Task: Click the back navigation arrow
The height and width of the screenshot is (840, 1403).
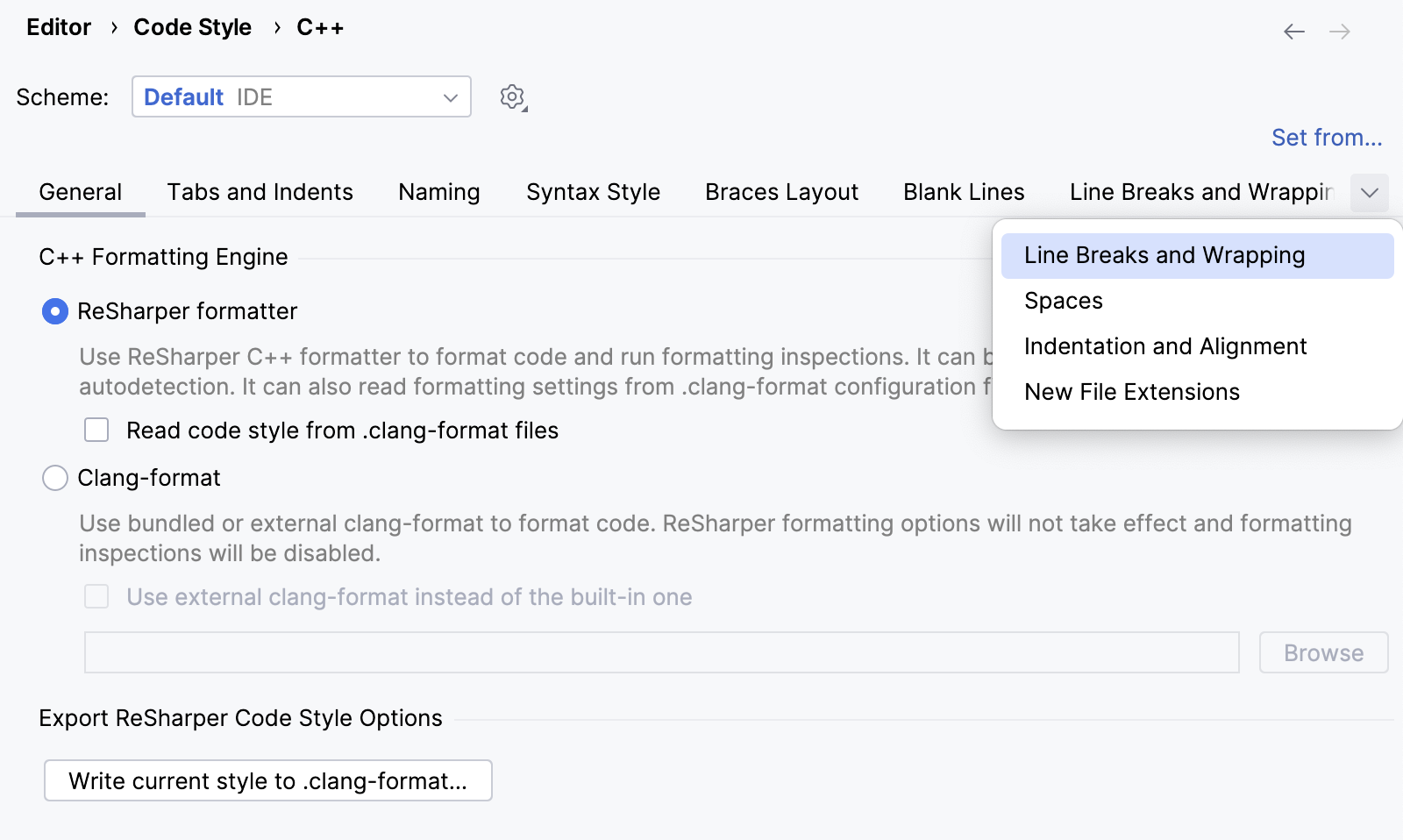Action: 1294,32
